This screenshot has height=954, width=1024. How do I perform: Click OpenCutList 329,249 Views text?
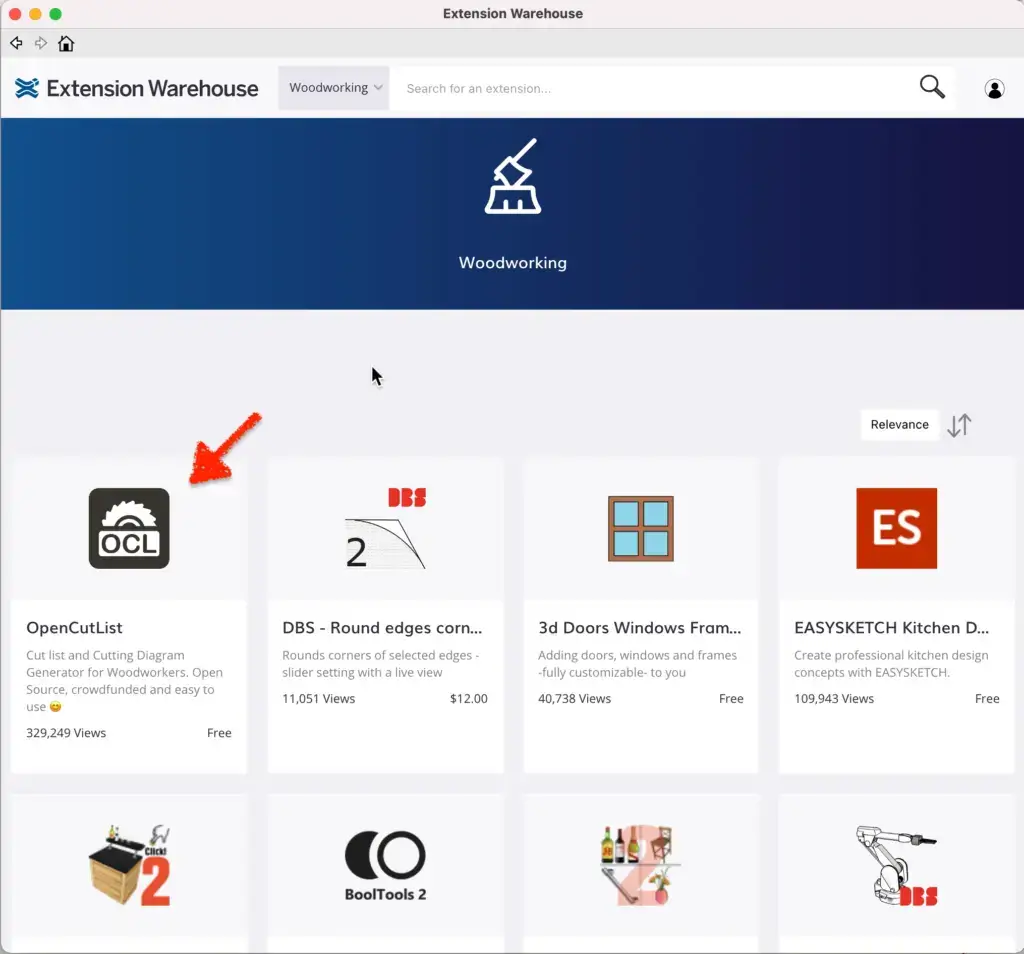[66, 733]
